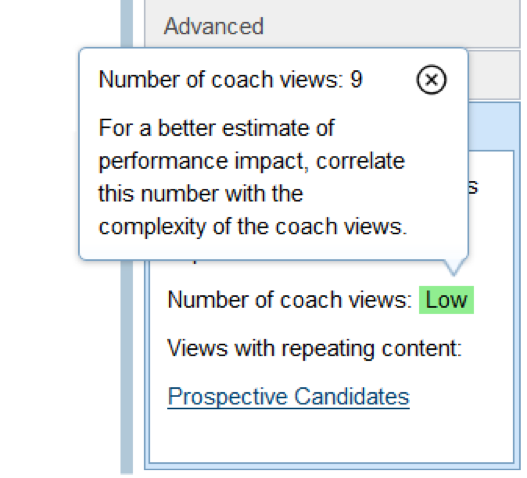Click the phrase 'complexity of the coach views'
Viewport: 527px width, 478px height.
click(253, 227)
